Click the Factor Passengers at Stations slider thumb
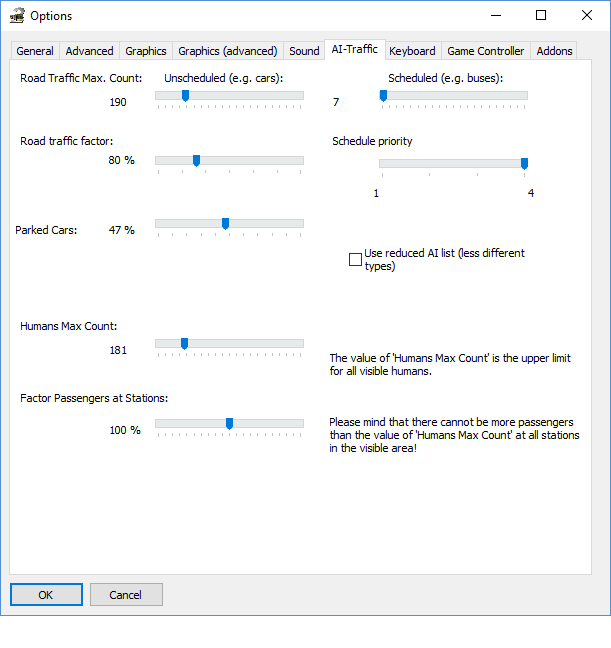This screenshot has width=611, height=648. [229, 424]
